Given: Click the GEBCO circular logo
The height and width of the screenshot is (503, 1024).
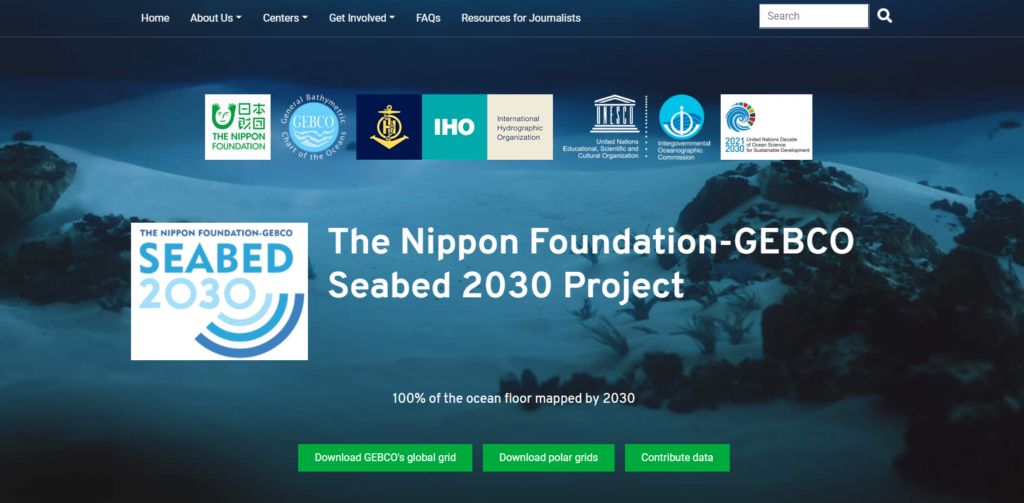Looking at the screenshot, I should point(314,127).
